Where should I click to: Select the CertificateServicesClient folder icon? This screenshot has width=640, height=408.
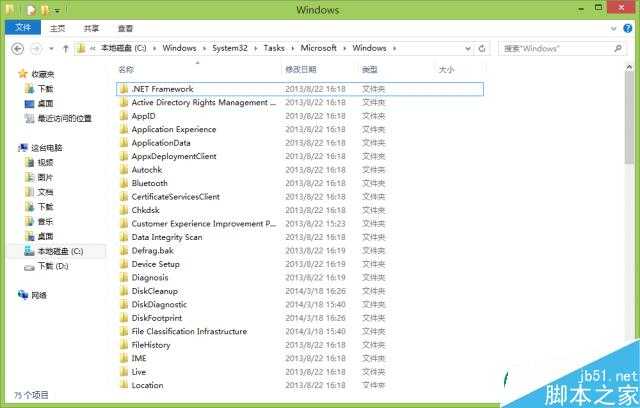point(124,197)
